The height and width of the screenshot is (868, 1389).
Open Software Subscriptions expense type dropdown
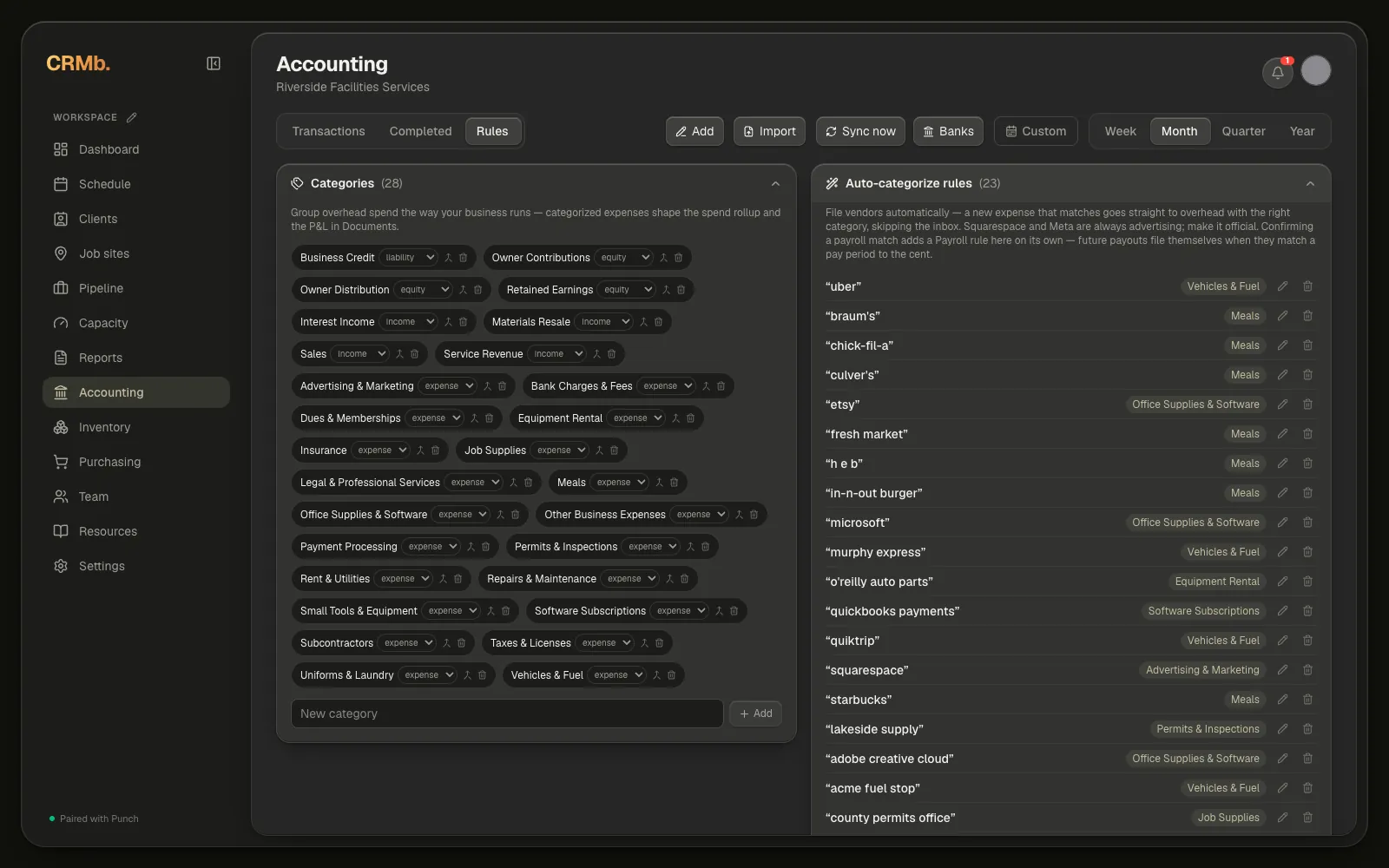click(x=680, y=611)
